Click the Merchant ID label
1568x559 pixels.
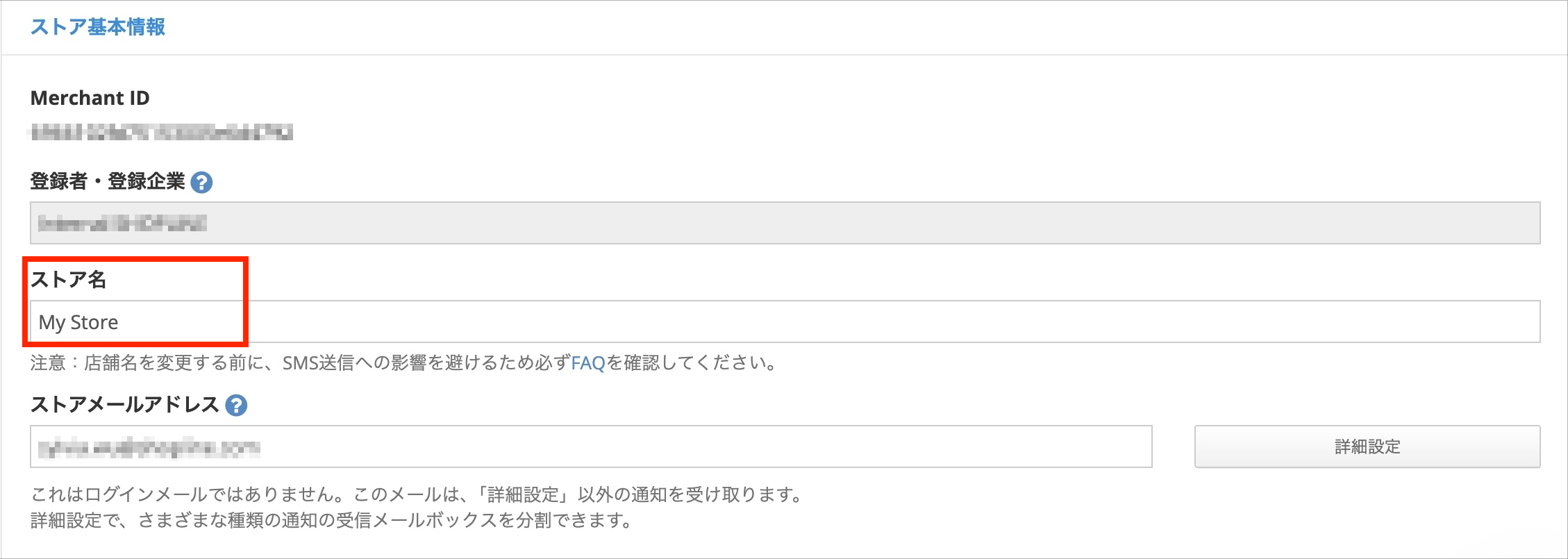pyautogui.click(x=90, y=98)
